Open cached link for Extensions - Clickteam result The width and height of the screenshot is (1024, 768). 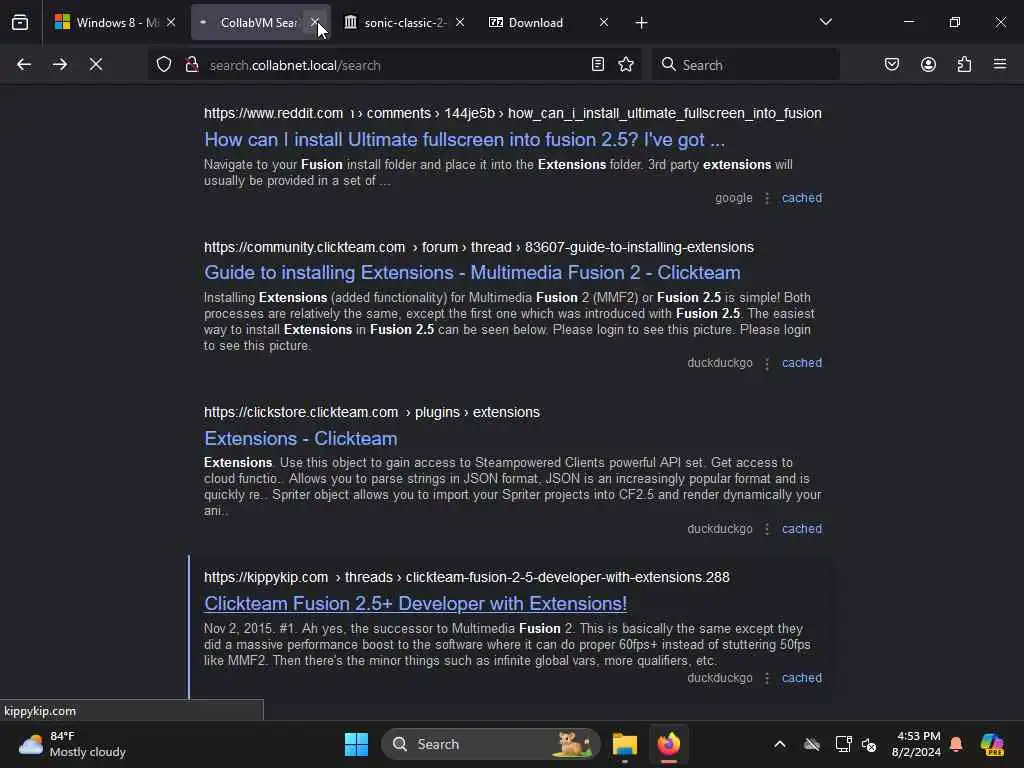pos(802,529)
